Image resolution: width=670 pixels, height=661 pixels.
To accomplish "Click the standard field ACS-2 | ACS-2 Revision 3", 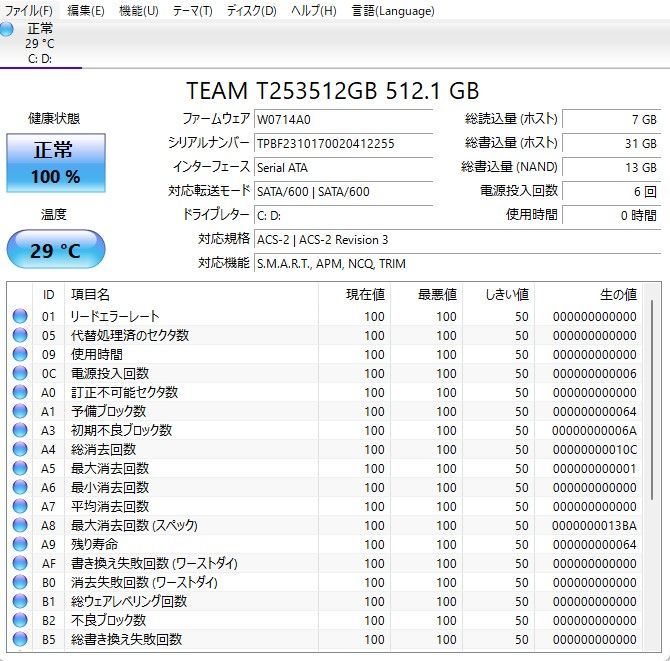I will (457, 239).
